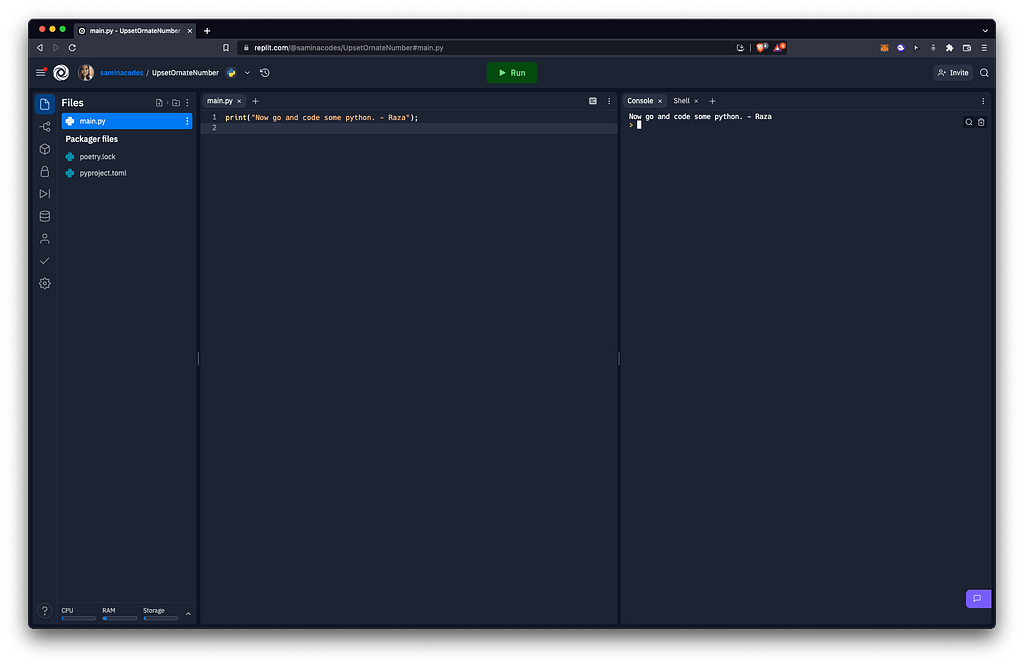Open the Files panel three-dot menu
This screenshot has height=666, width=1024.
[187, 103]
